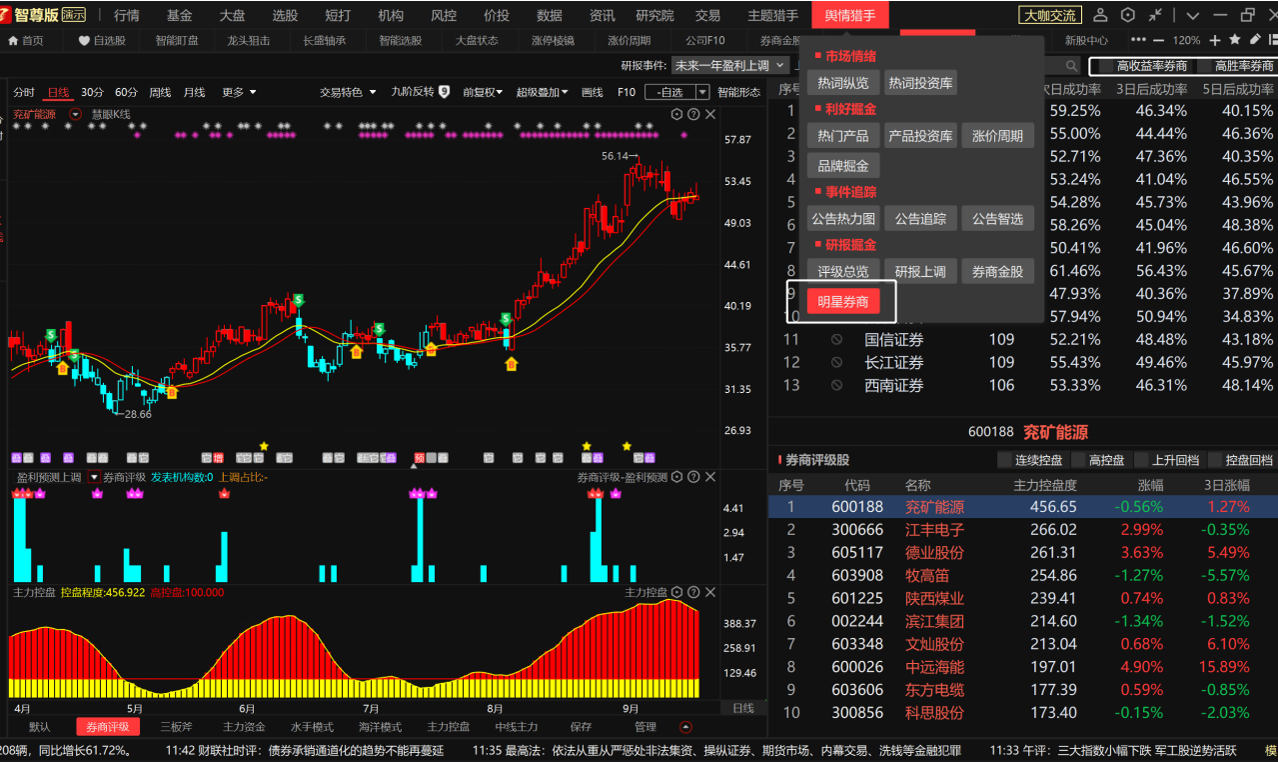Image resolution: width=1278 pixels, height=762 pixels.
Task: Click the plus zoom-in icon beside 120%
Action: point(1215,40)
